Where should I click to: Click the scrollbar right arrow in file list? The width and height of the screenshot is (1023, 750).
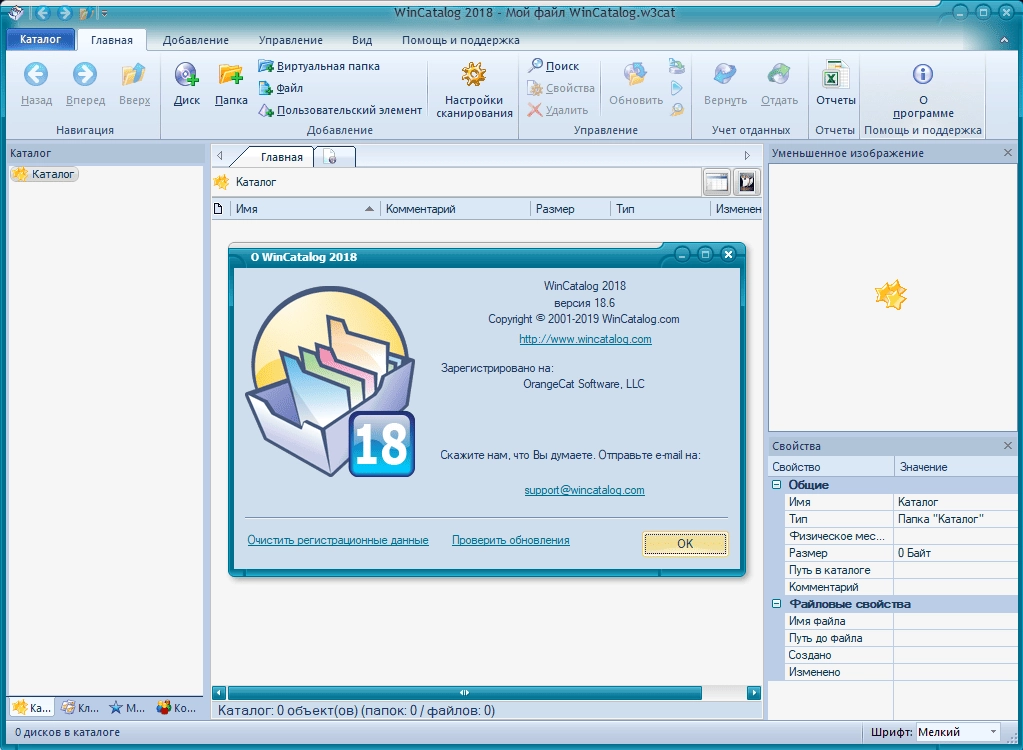pos(754,693)
